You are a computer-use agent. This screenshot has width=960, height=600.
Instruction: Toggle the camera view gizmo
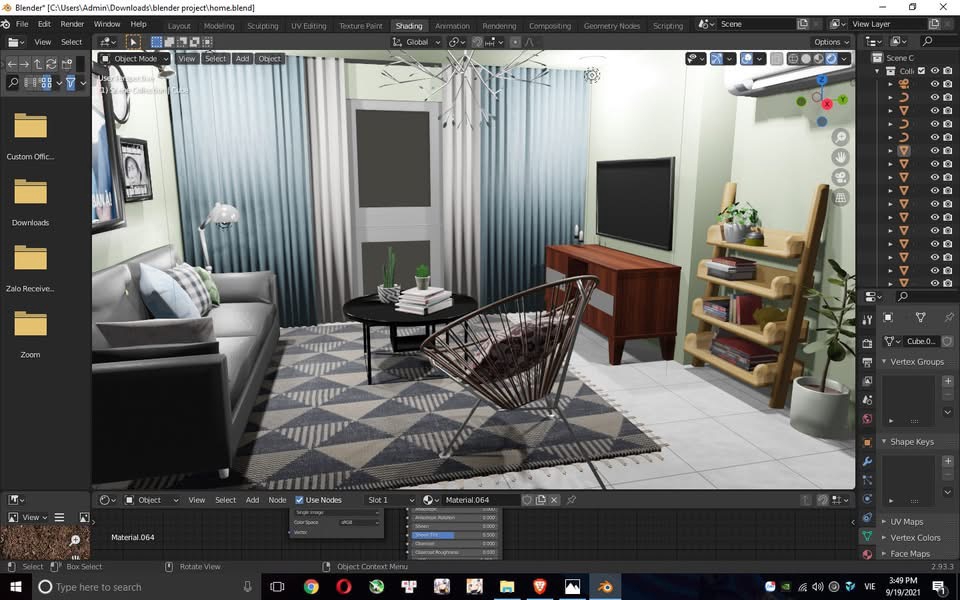pyautogui.click(x=841, y=177)
